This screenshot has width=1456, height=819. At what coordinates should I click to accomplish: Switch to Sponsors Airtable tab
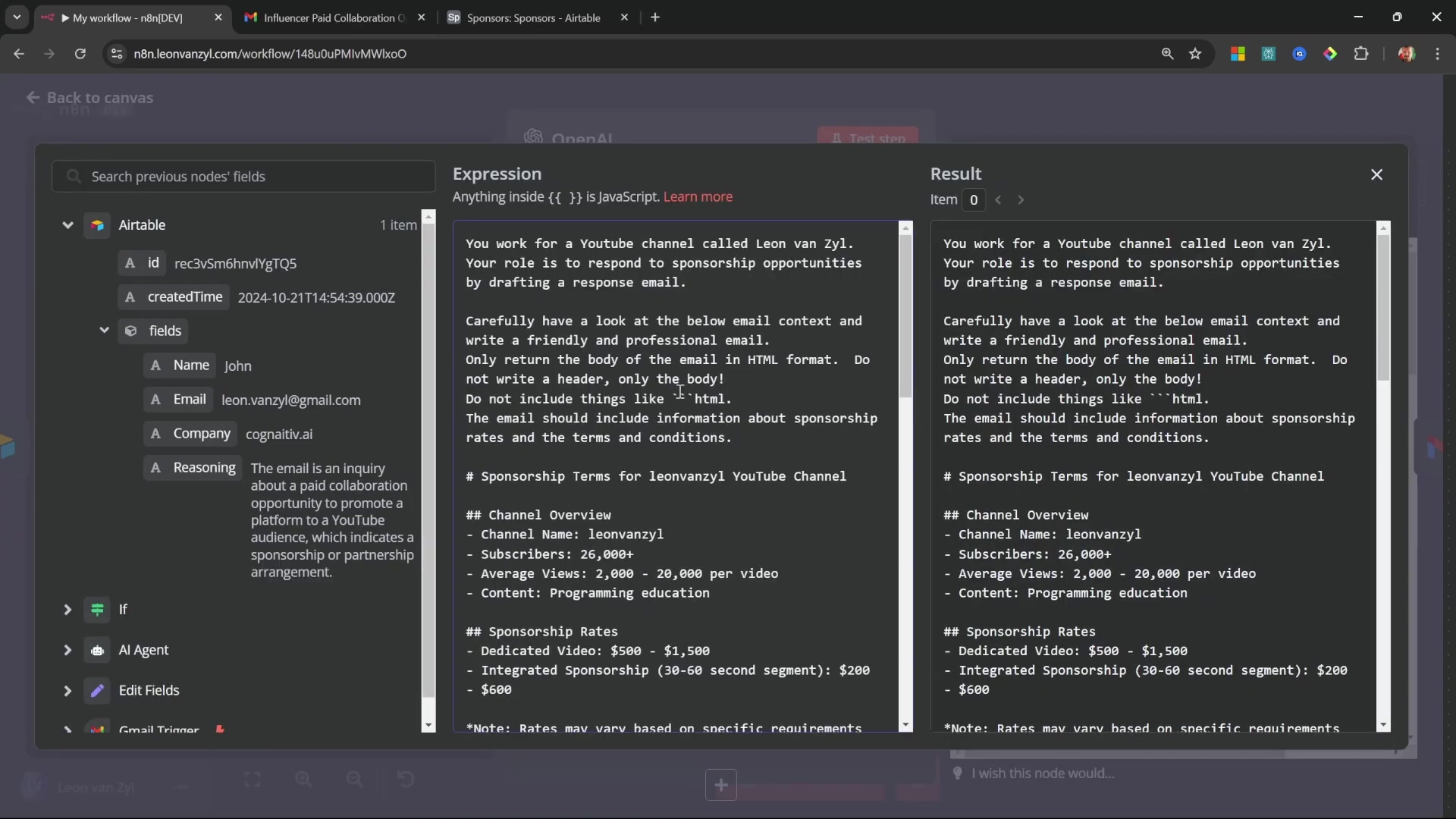532,17
